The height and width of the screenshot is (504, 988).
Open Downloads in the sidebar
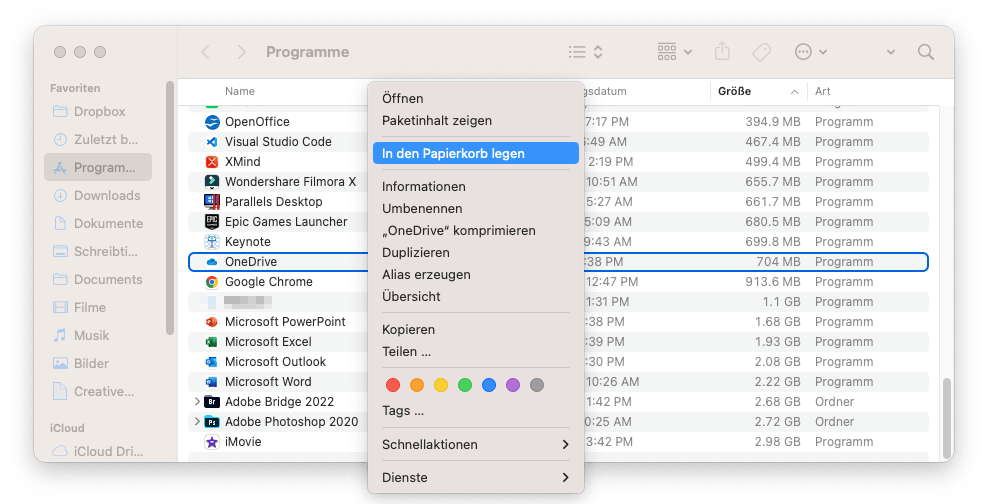98,195
